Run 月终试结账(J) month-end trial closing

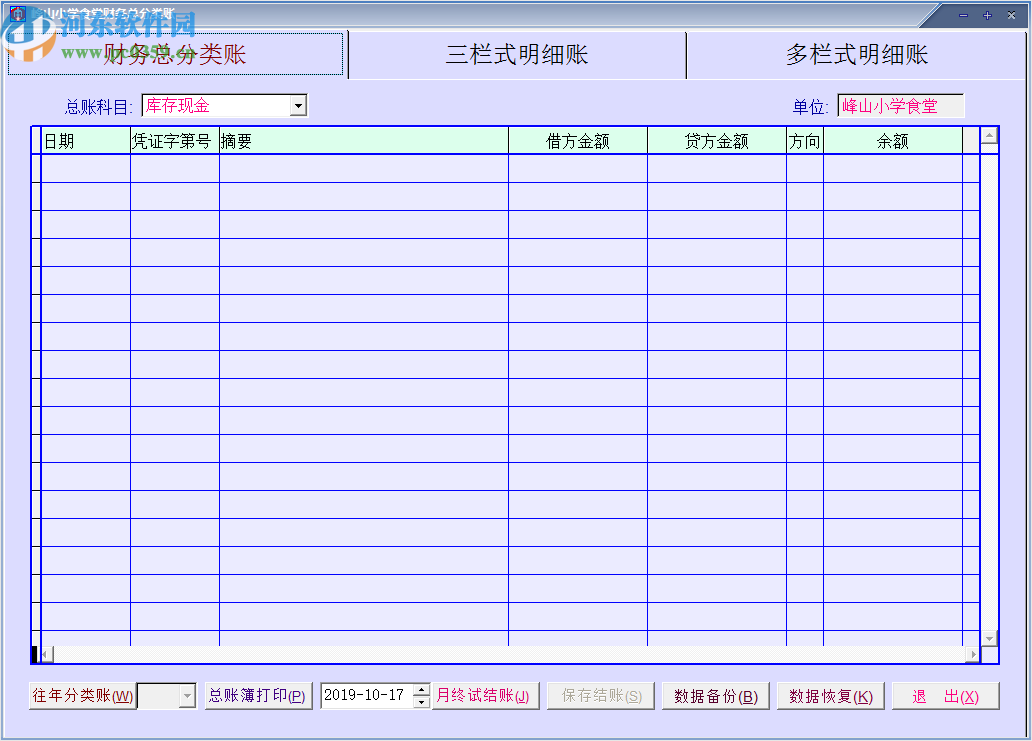pyautogui.click(x=485, y=695)
